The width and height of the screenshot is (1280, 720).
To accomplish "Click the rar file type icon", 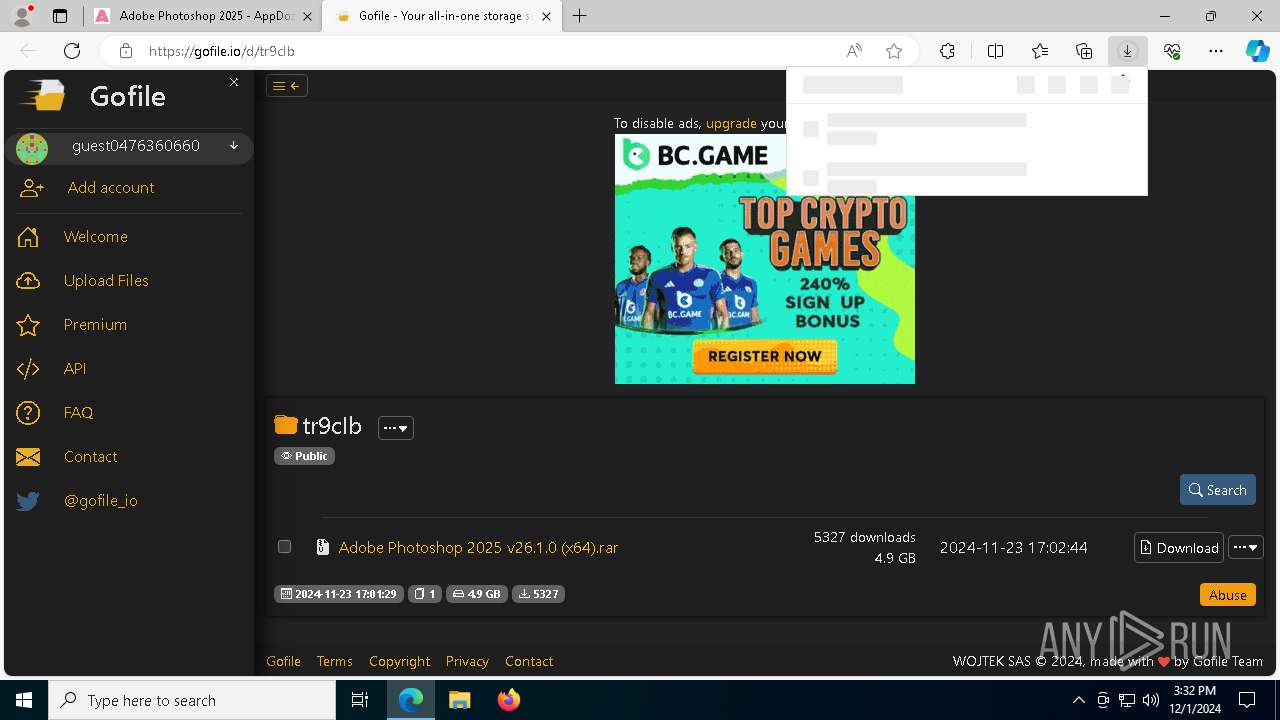I will click(x=322, y=547).
